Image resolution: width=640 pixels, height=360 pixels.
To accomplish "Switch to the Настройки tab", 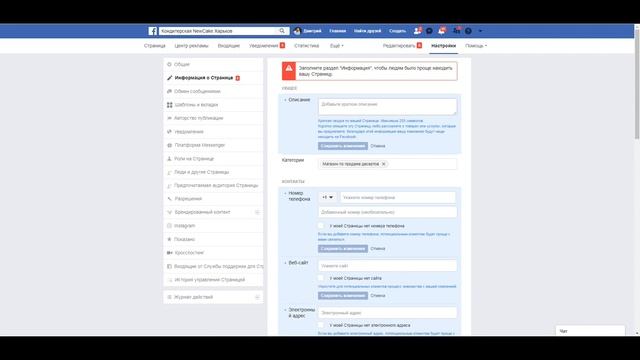I will point(443,46).
